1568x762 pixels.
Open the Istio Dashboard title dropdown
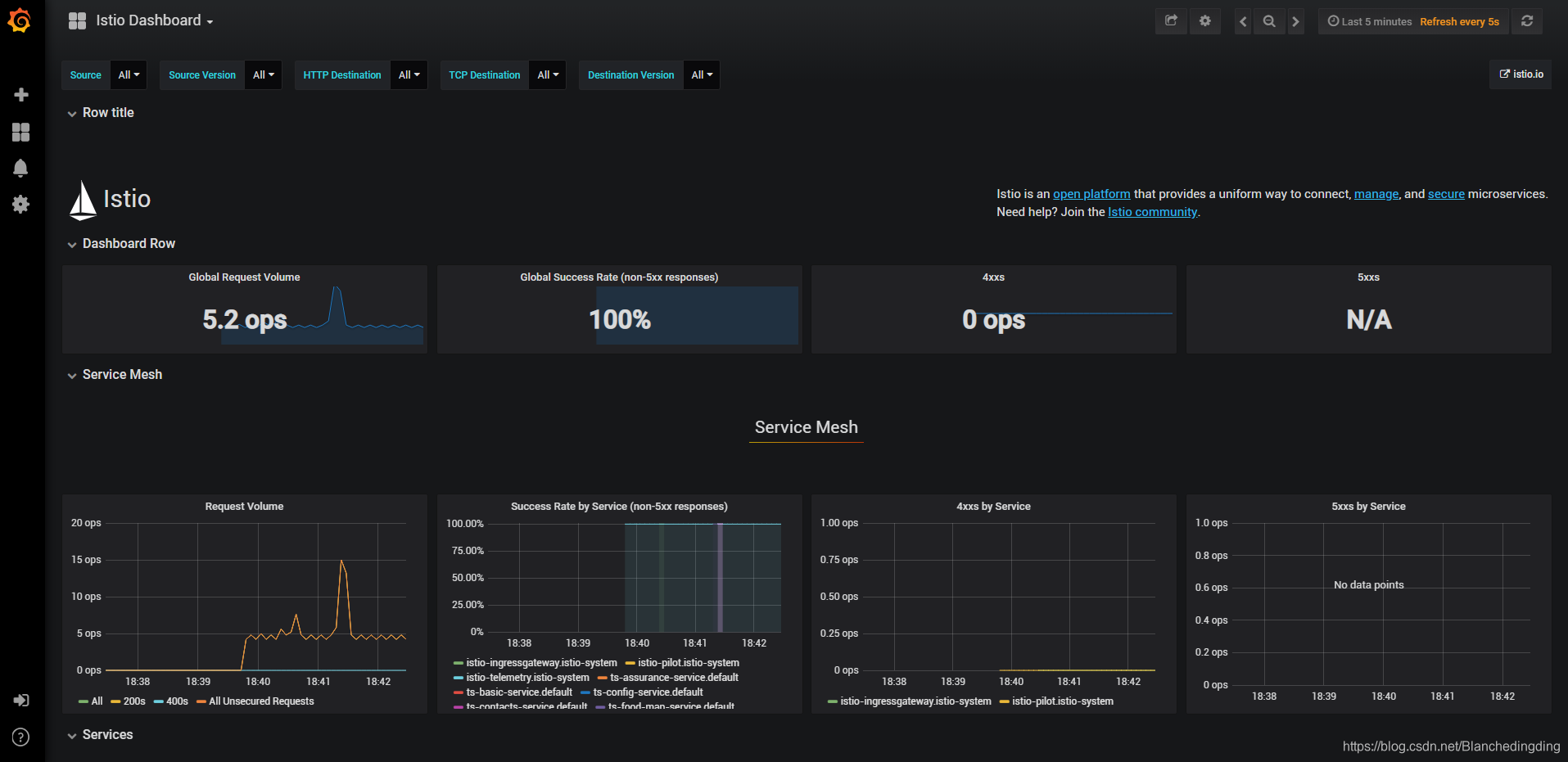(154, 20)
